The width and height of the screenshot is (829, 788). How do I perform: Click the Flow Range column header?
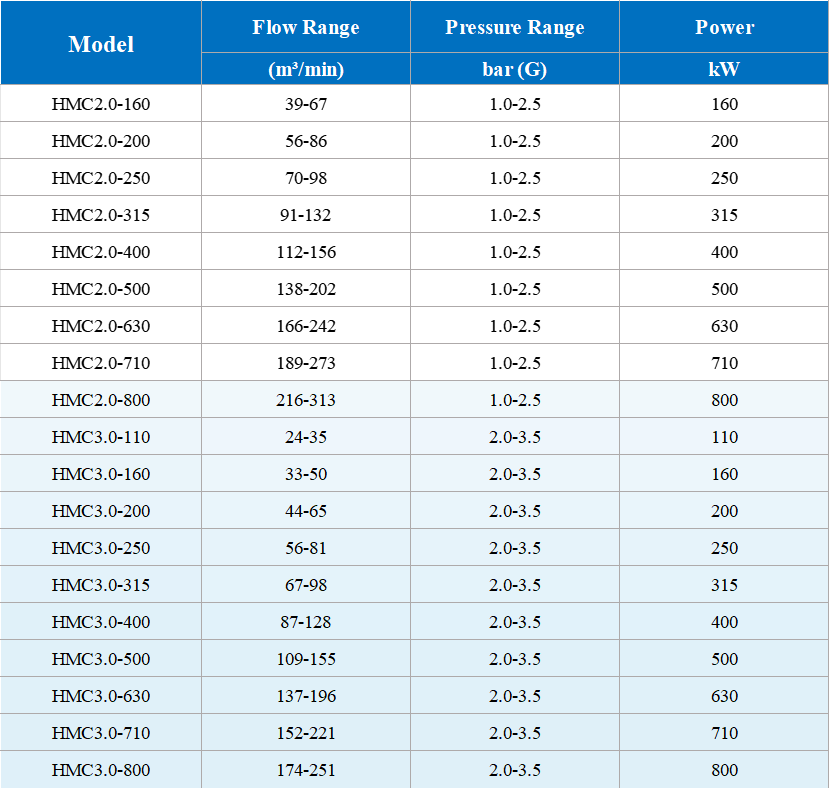click(306, 27)
